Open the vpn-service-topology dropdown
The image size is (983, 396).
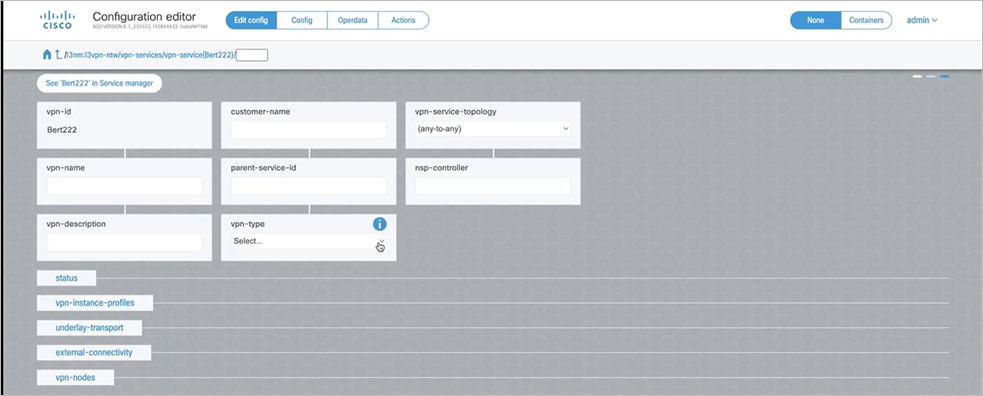tap(493, 129)
